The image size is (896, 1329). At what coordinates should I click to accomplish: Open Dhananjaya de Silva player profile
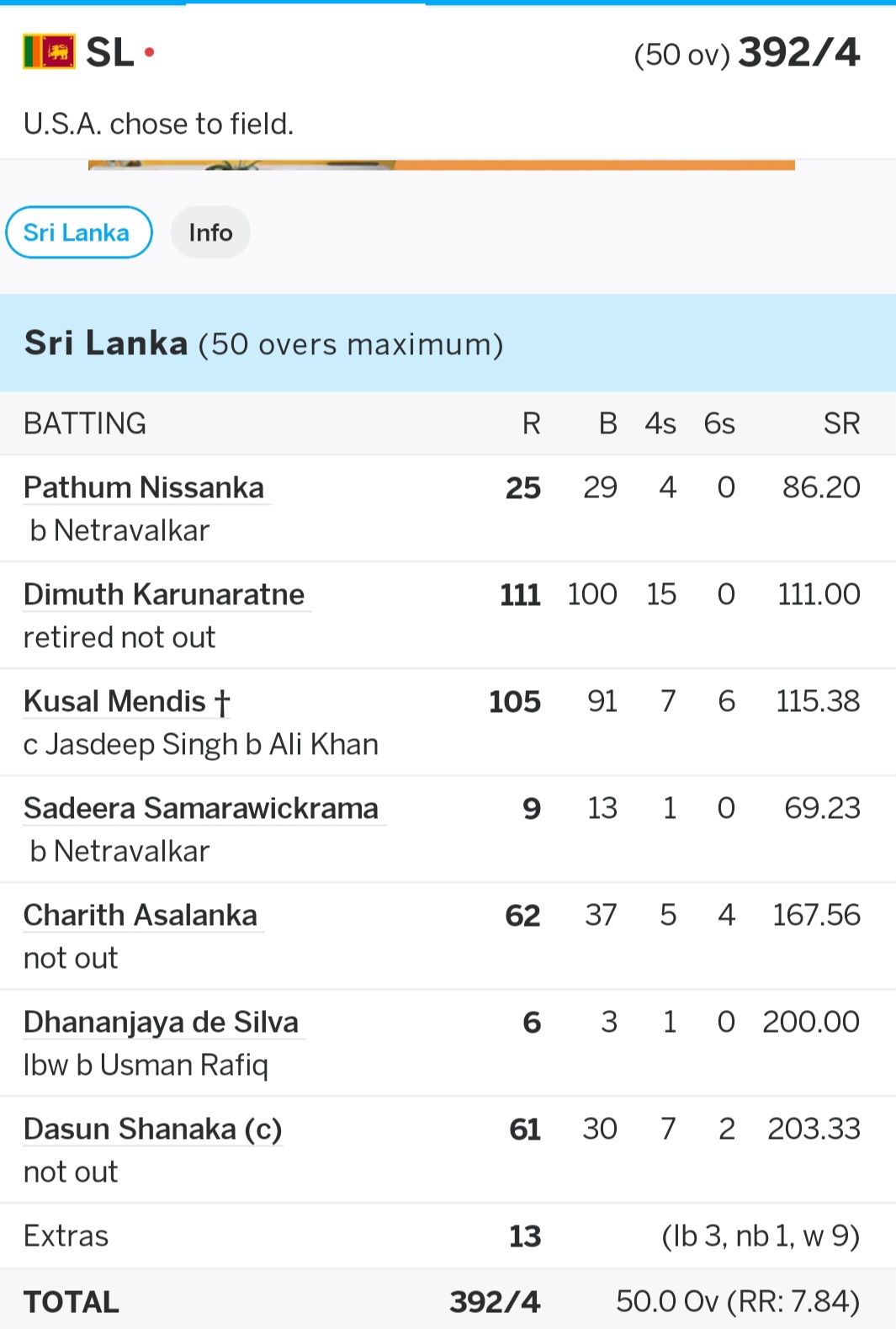point(161,1022)
